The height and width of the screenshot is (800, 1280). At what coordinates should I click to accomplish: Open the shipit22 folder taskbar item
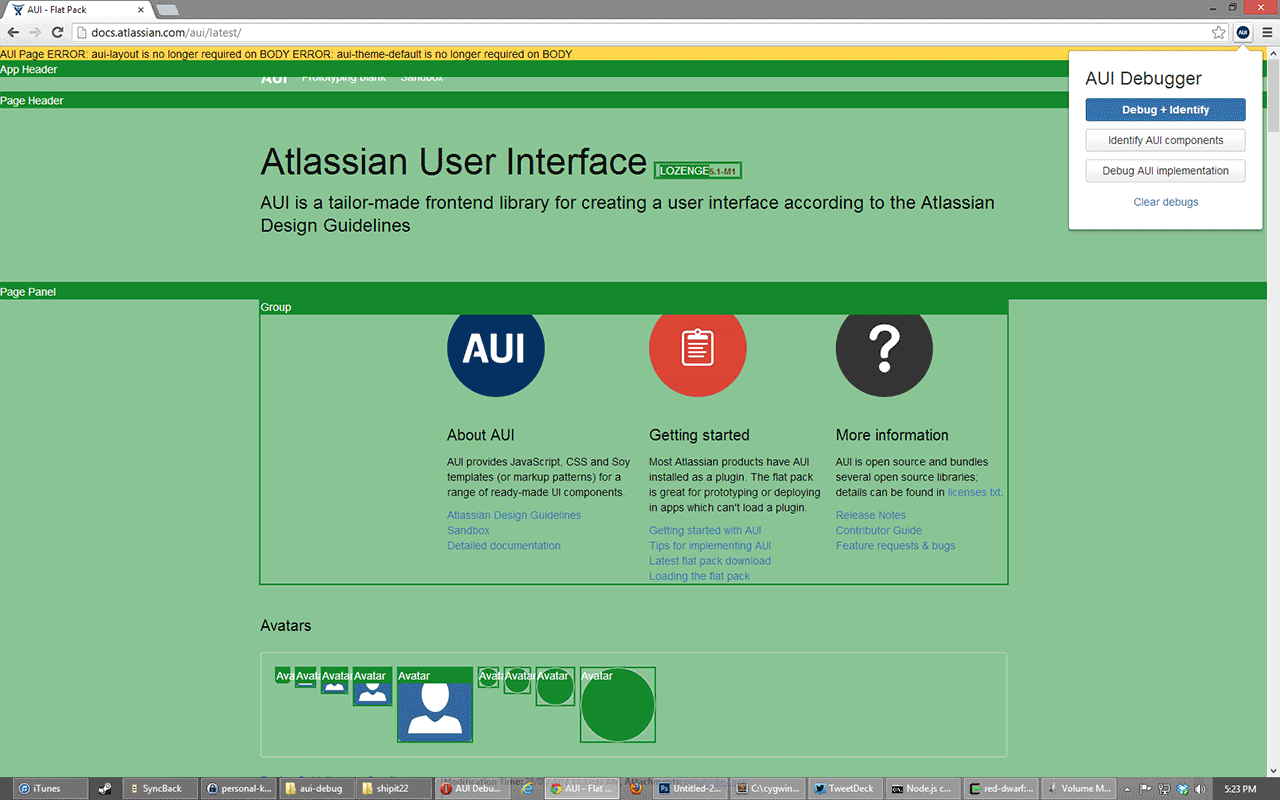[395, 788]
